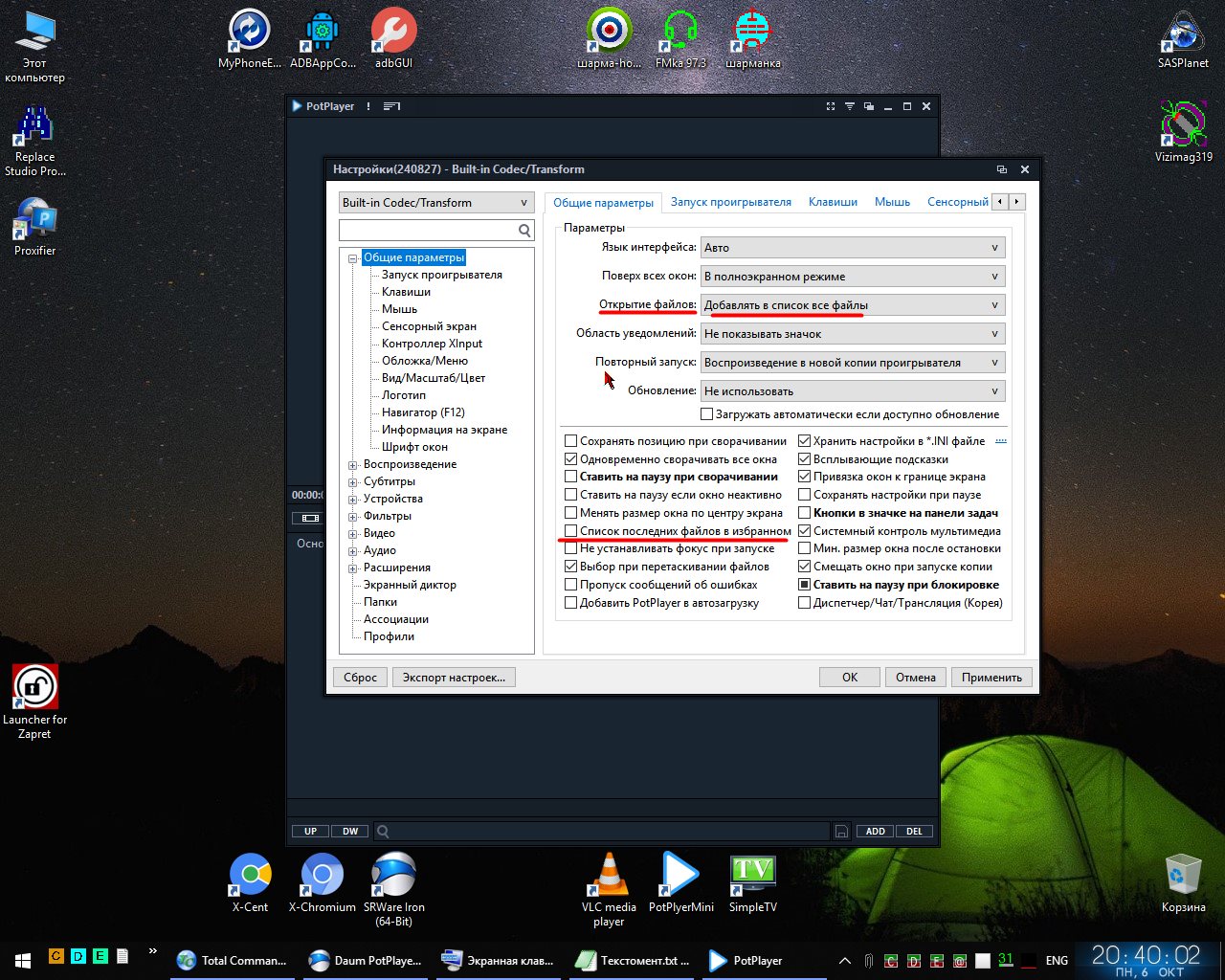Open the Recycle Bin (Корзина) icon
The width and height of the screenshot is (1225, 980).
tap(1183, 881)
